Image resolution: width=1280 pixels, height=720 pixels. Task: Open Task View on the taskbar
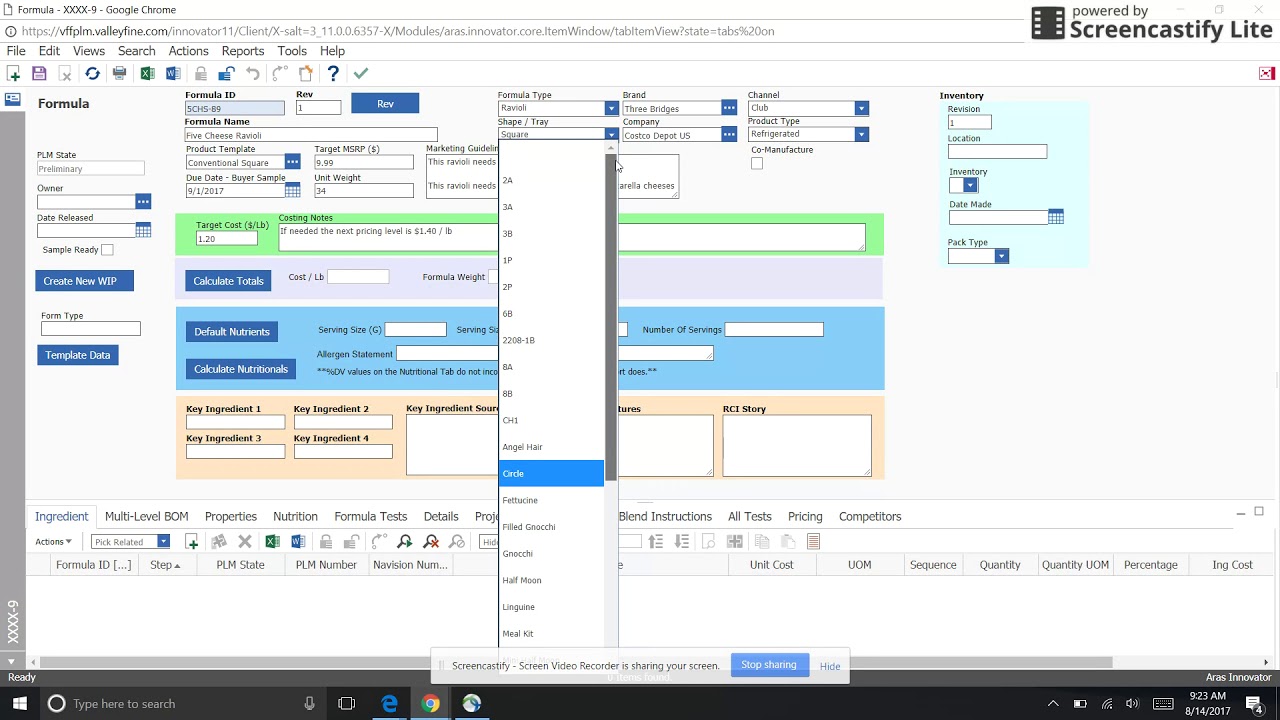pos(347,704)
